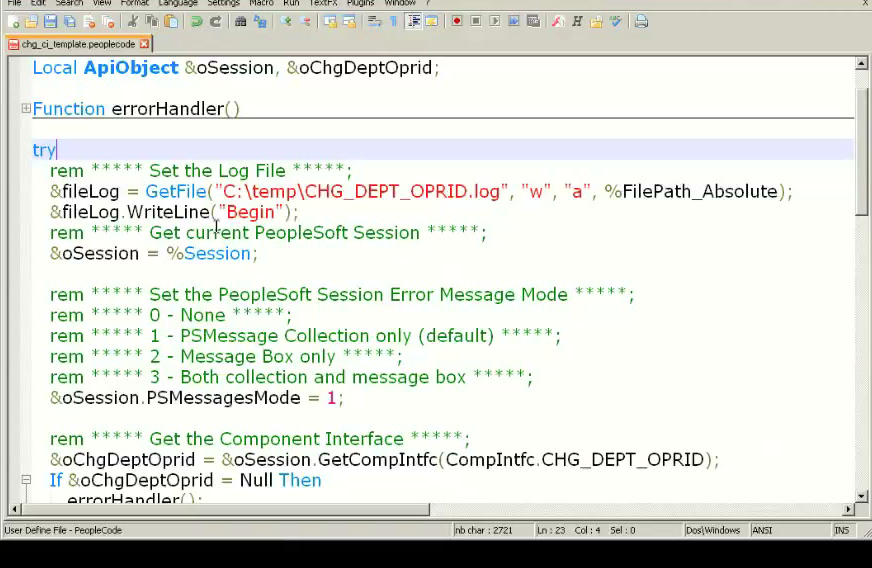This screenshot has width=872, height=568.
Task: Click Run macro multiple times icon
Action: pyautogui.click(x=514, y=22)
